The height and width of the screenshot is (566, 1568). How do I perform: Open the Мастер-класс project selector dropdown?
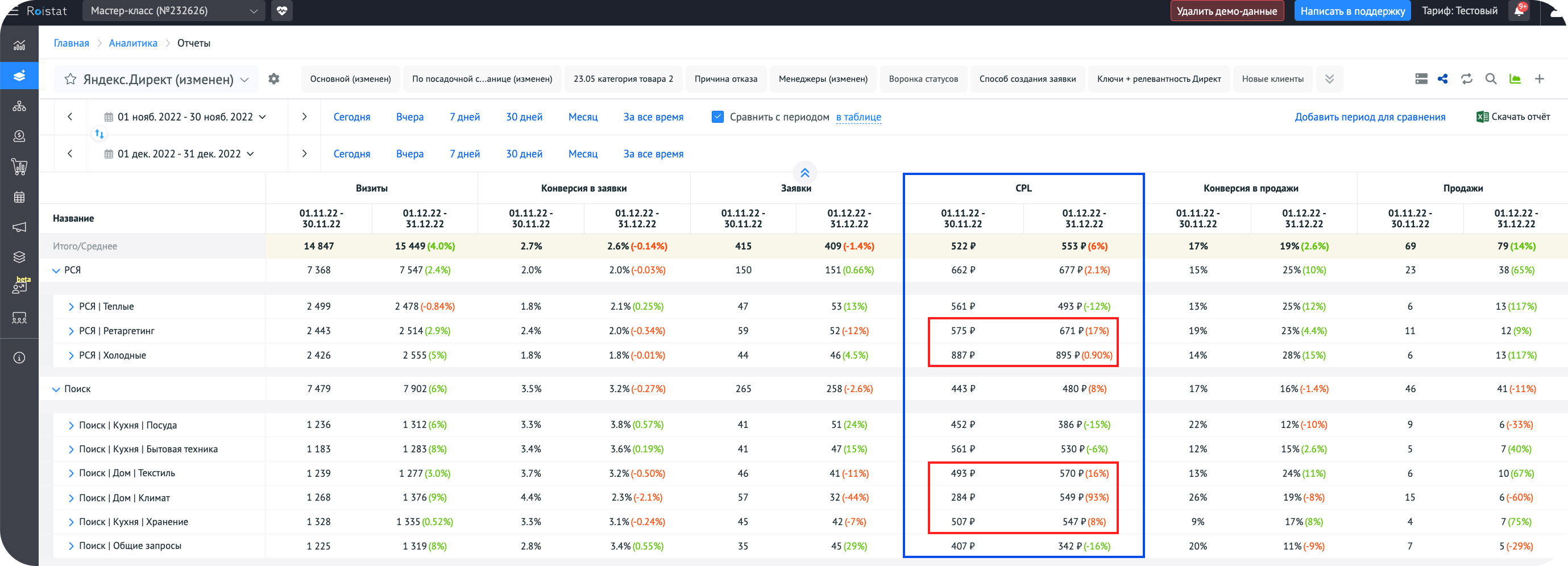tap(173, 11)
